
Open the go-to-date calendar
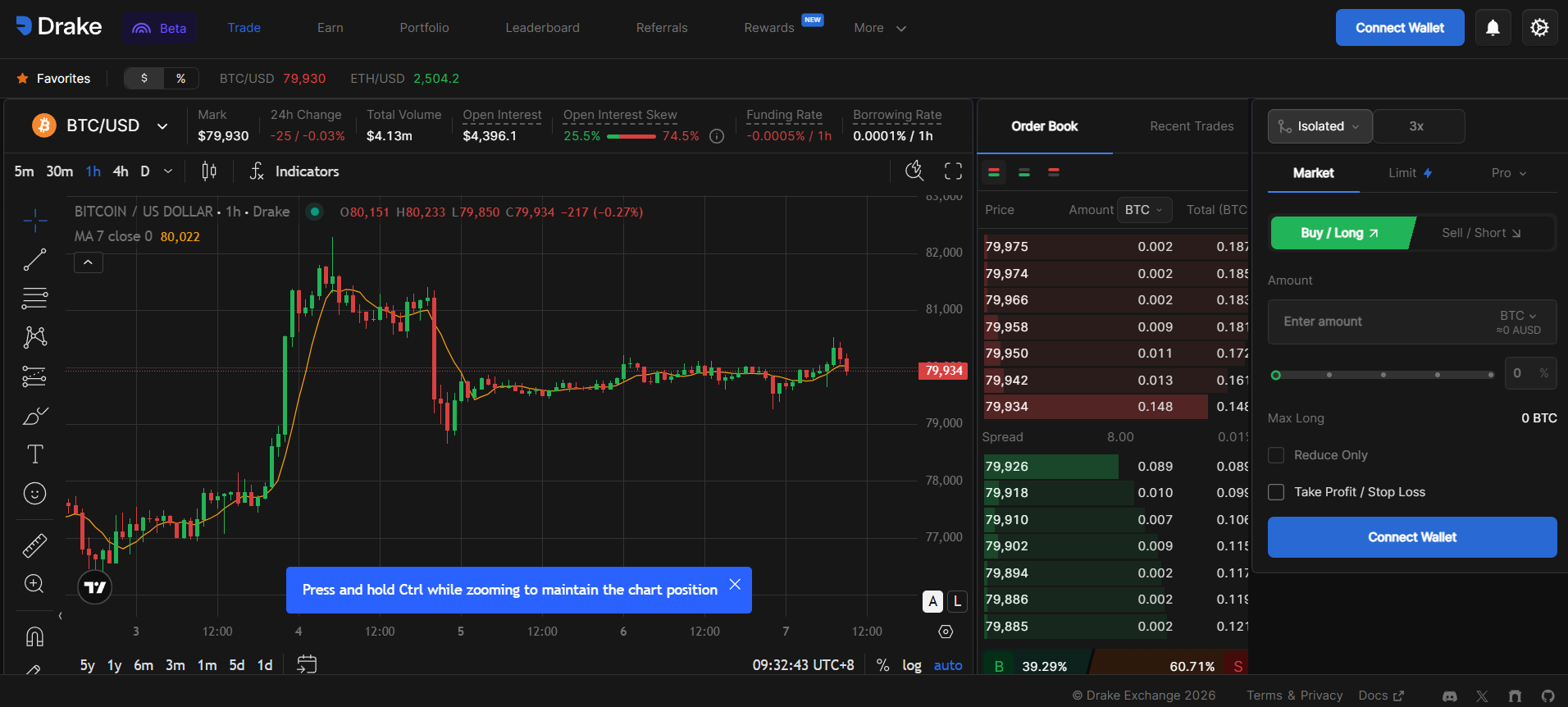[307, 664]
